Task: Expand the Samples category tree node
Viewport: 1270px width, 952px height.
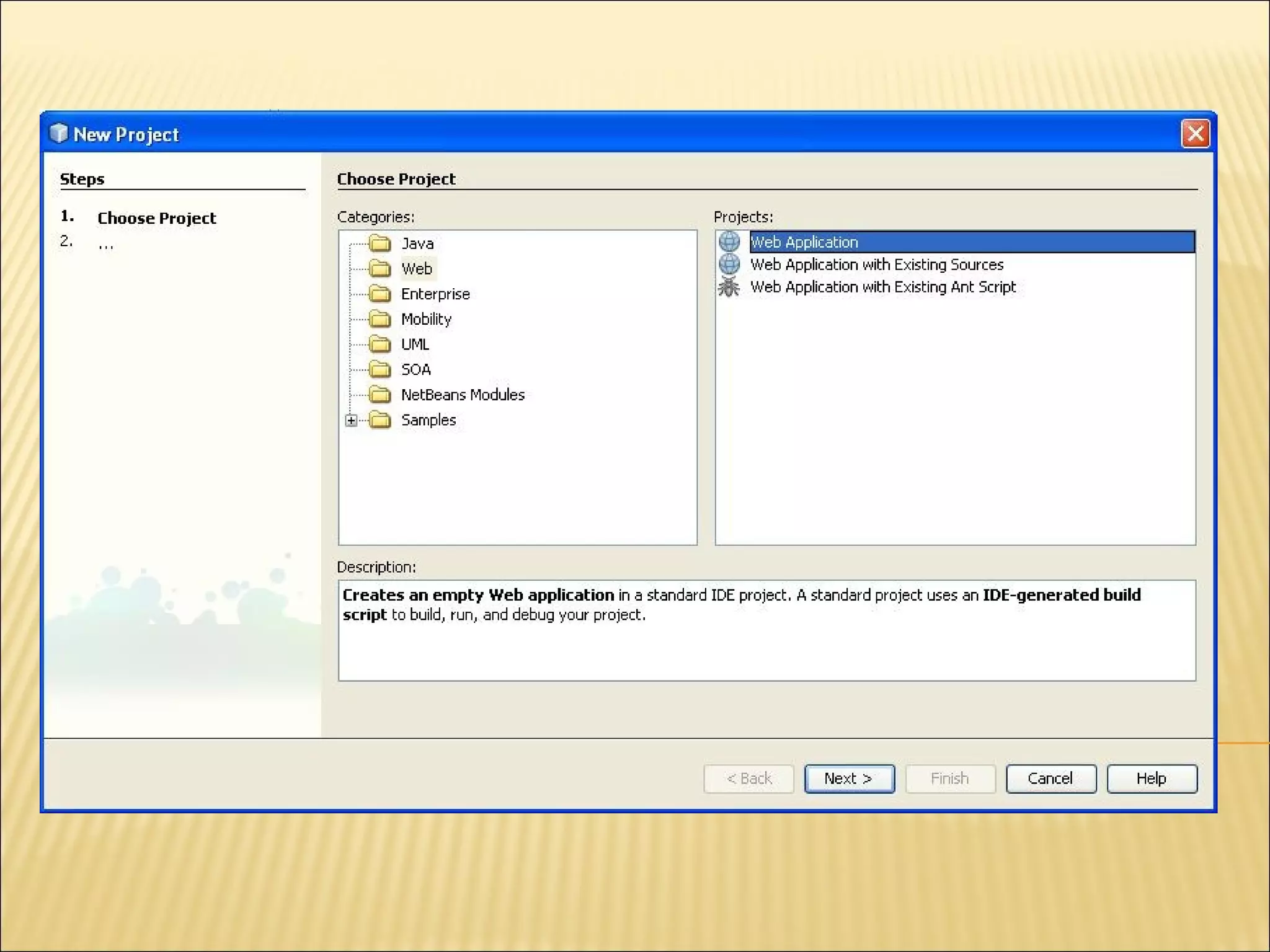Action: [x=351, y=420]
